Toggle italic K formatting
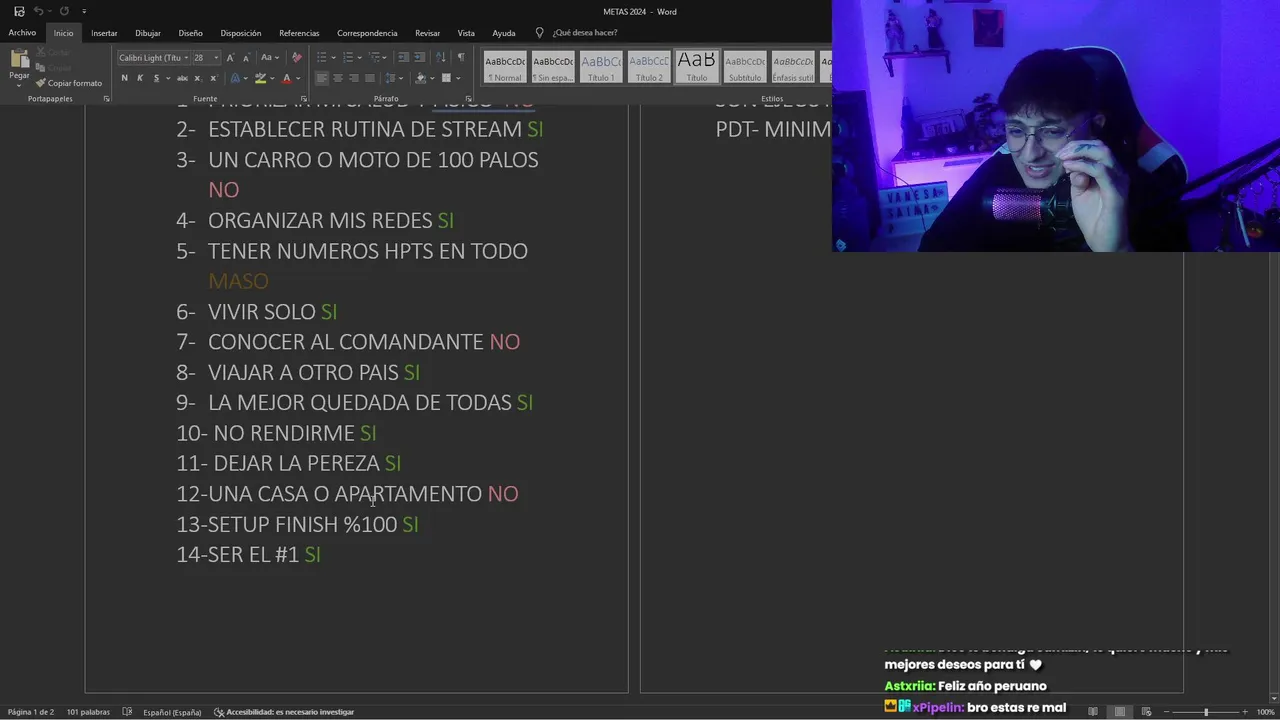The image size is (1280, 720). pyautogui.click(x=139, y=78)
